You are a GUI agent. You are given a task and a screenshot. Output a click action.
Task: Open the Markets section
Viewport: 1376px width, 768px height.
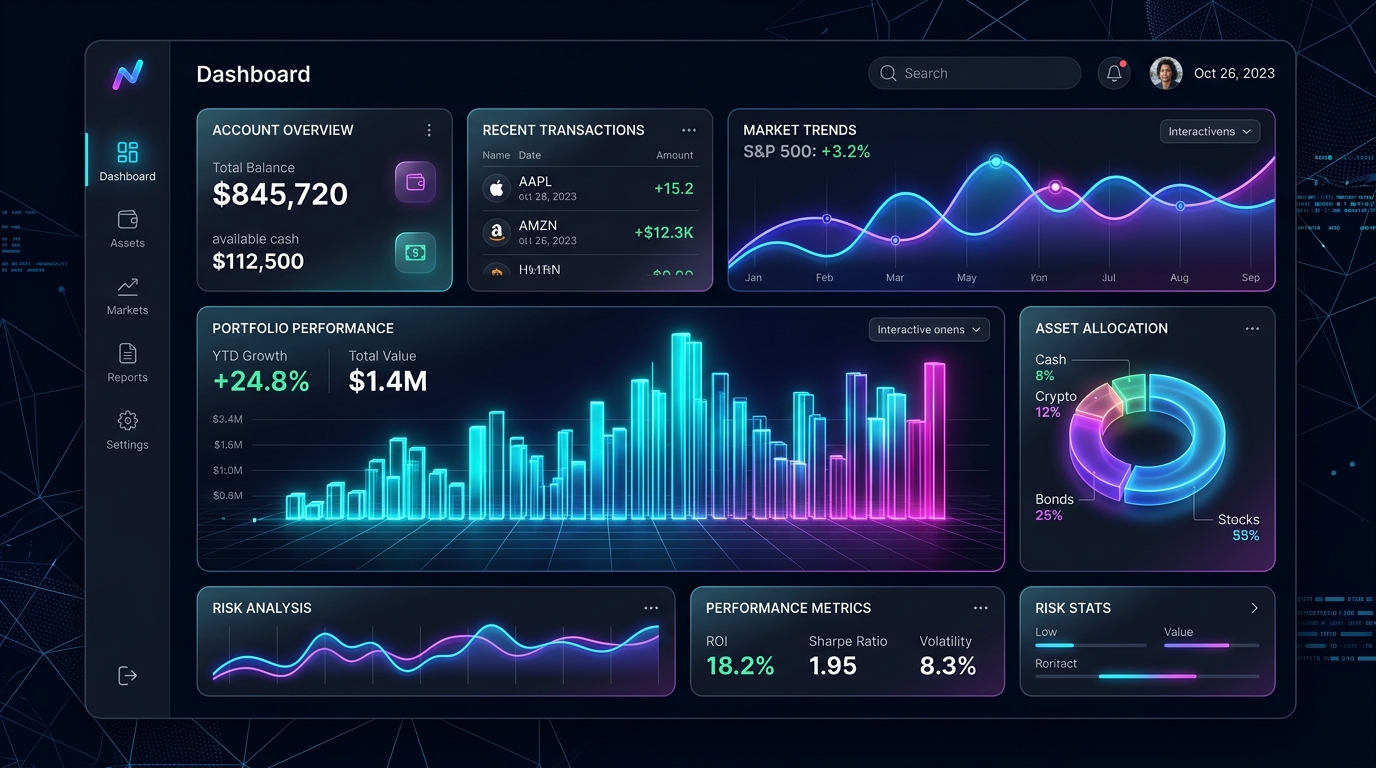pos(127,296)
